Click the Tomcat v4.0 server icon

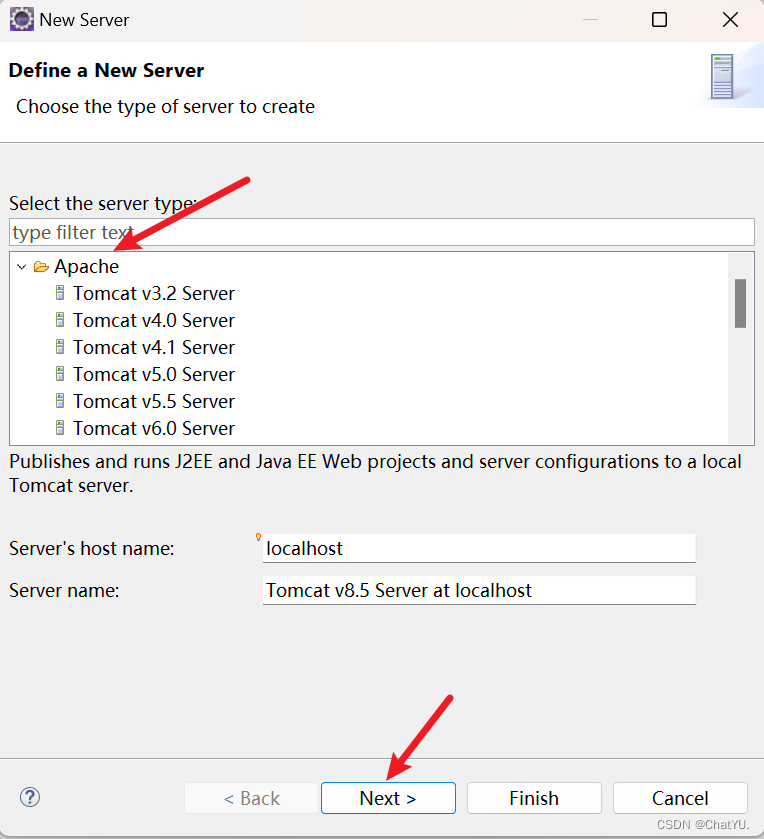[x=60, y=319]
